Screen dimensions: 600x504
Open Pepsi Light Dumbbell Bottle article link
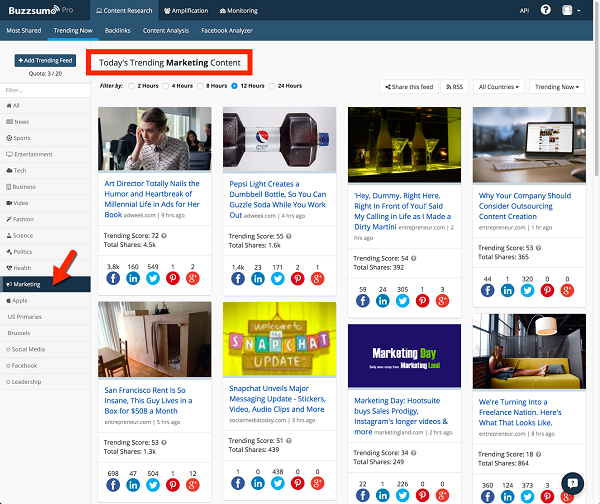tap(277, 199)
